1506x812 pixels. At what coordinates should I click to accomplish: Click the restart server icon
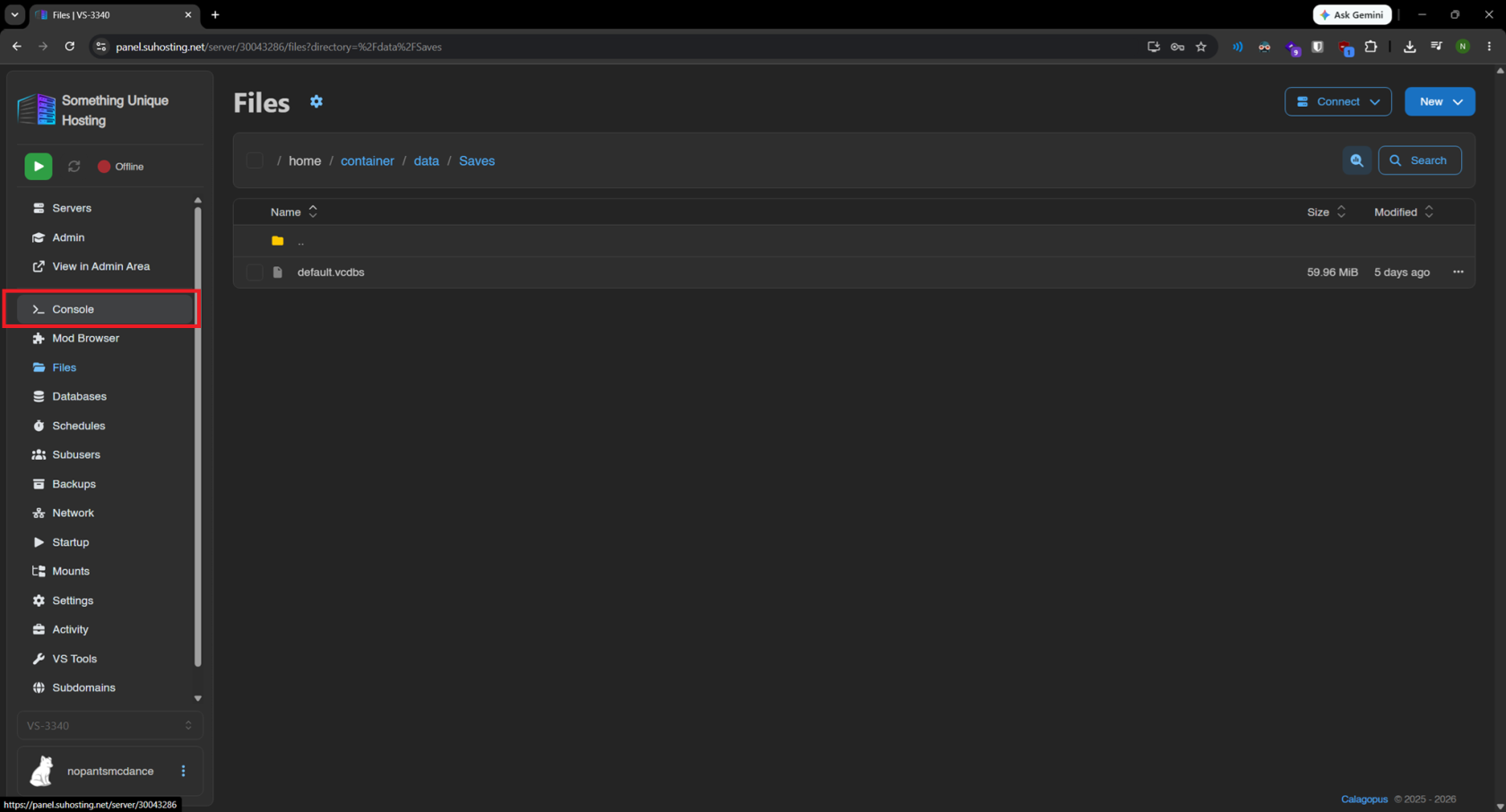click(x=74, y=167)
